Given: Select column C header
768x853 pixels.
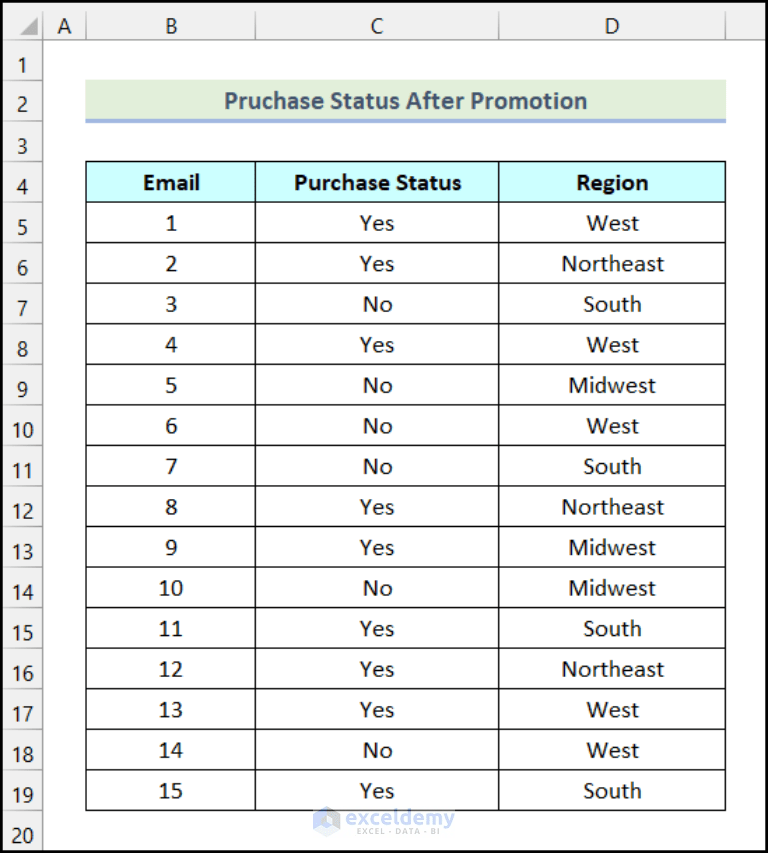Looking at the screenshot, I should 377,25.
